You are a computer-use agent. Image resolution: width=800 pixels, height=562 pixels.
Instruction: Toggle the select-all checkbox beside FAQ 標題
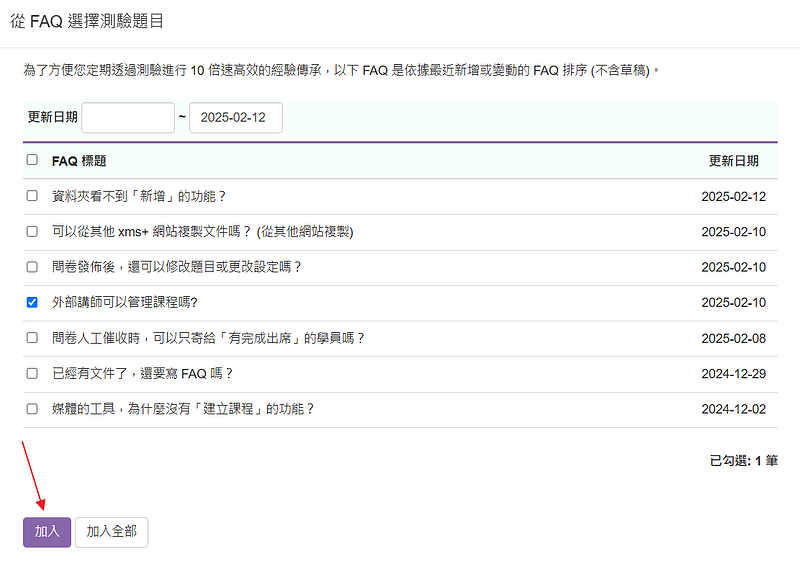32,160
